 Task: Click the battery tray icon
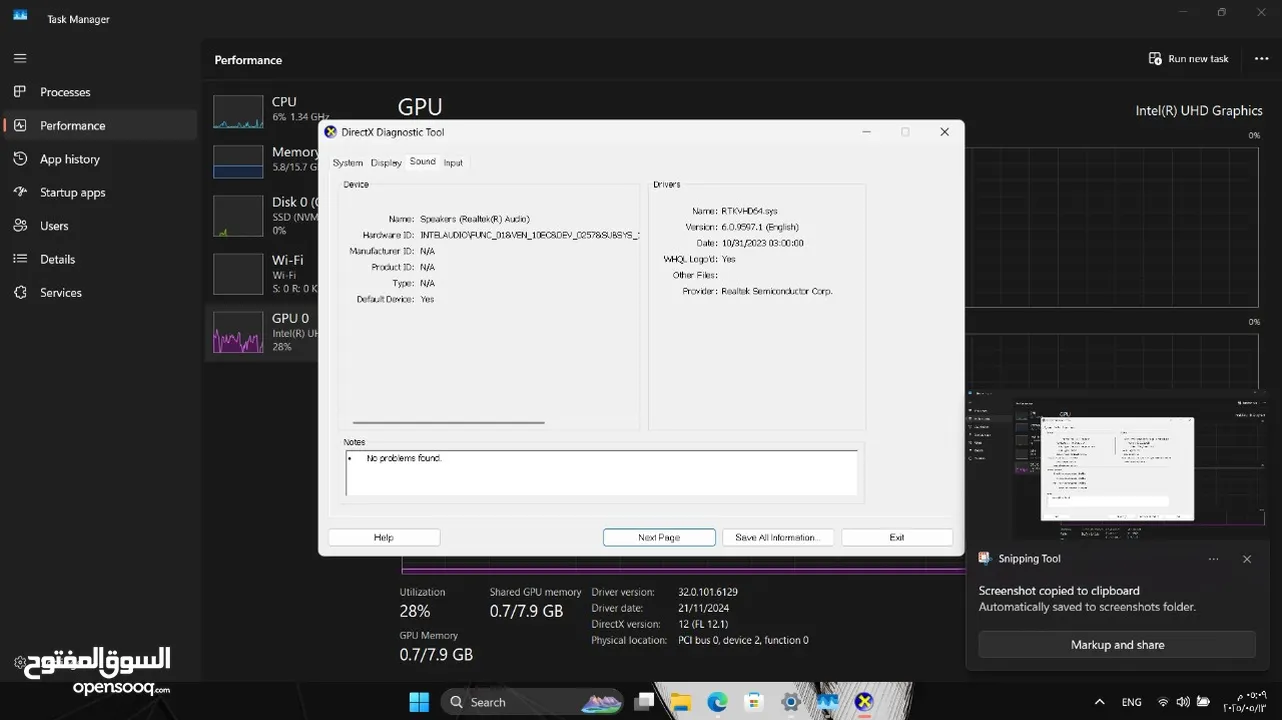(1205, 702)
